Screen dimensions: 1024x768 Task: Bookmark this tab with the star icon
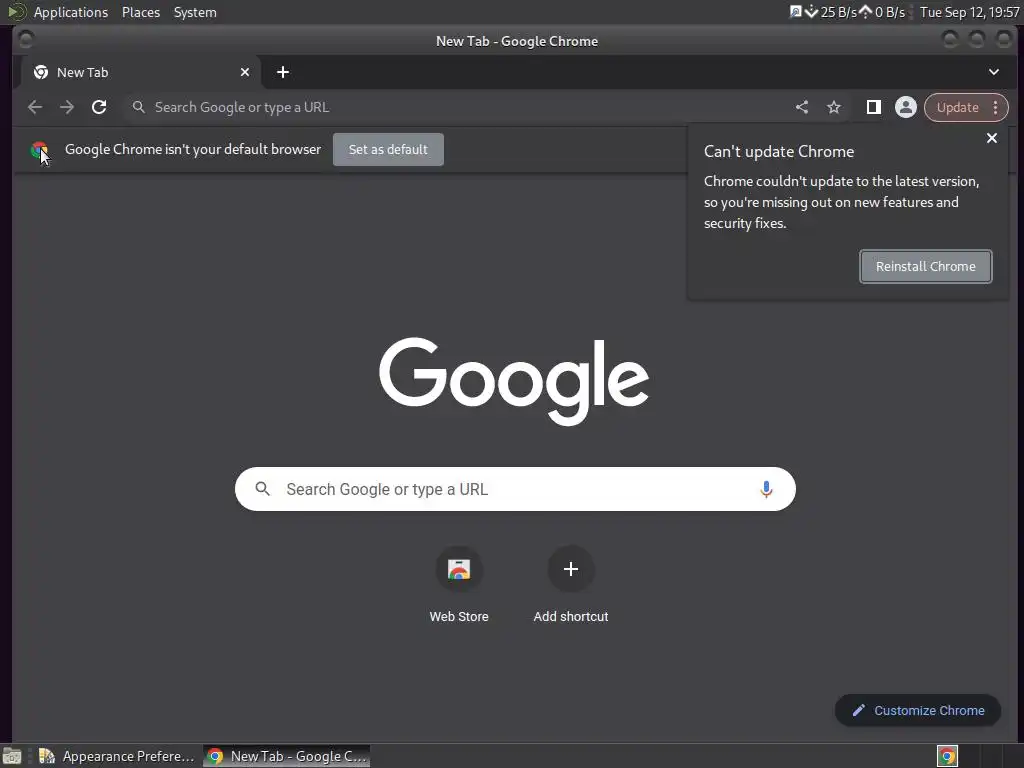pos(834,107)
